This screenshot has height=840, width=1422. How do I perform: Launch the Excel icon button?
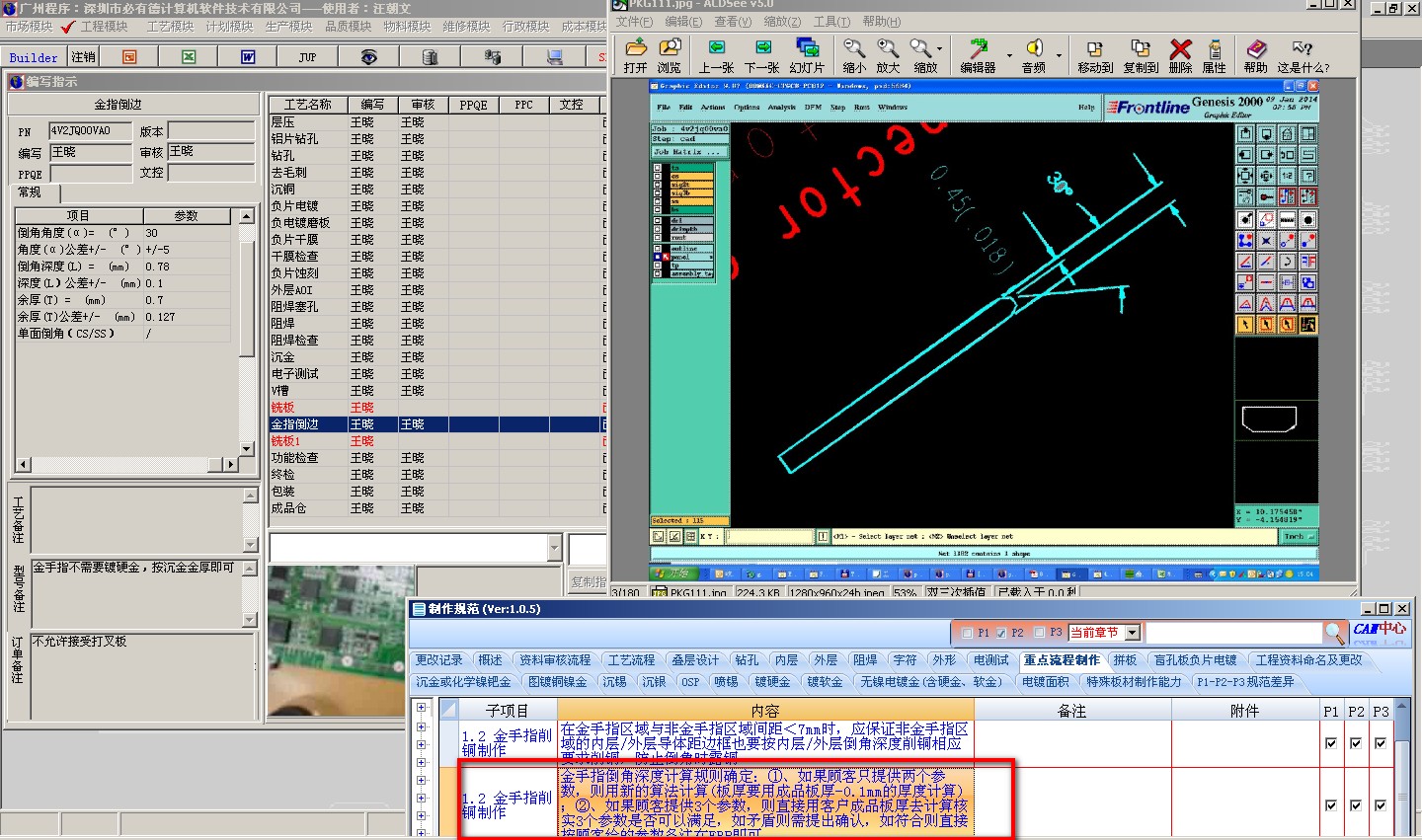(189, 57)
